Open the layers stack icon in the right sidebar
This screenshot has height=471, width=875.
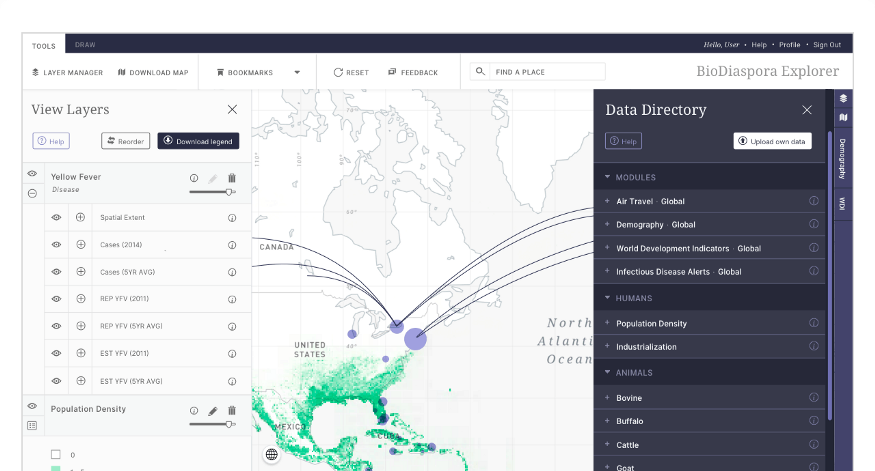[843, 98]
